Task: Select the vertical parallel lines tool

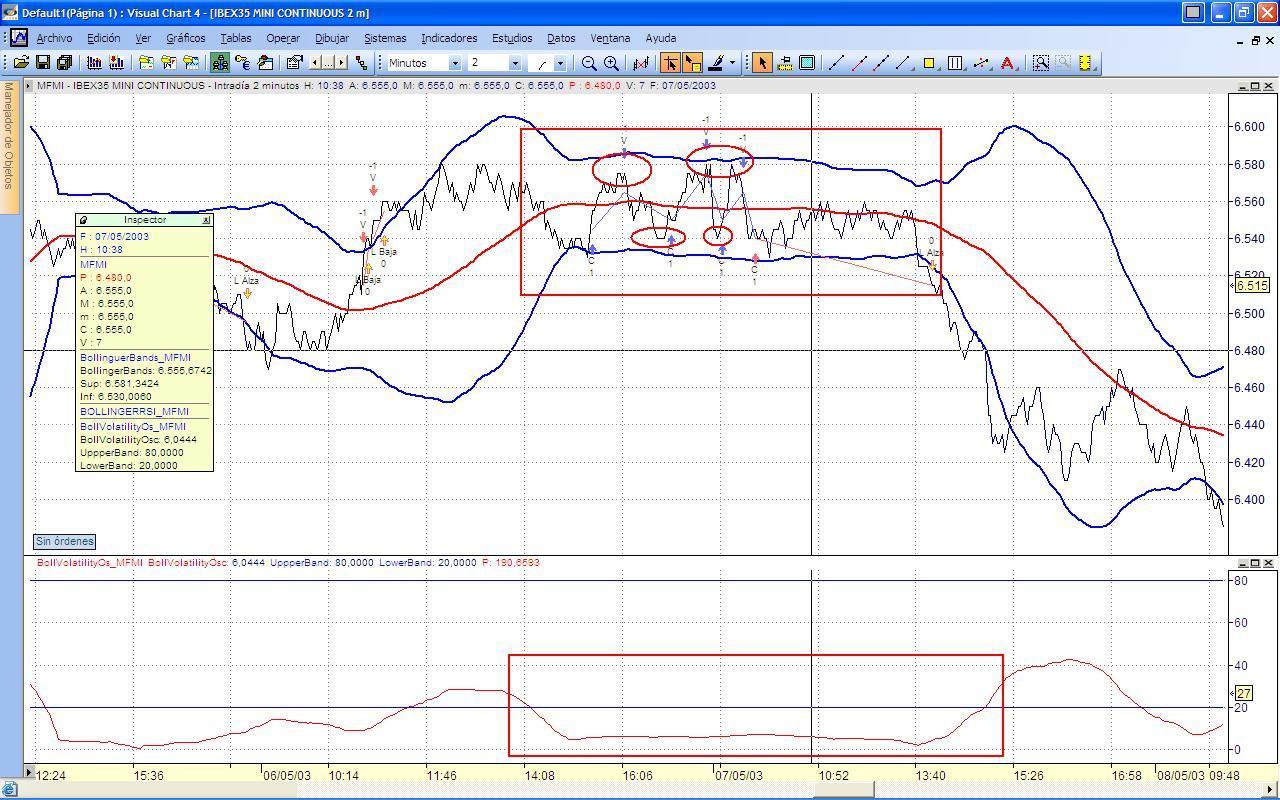Action: pyautogui.click(x=955, y=63)
